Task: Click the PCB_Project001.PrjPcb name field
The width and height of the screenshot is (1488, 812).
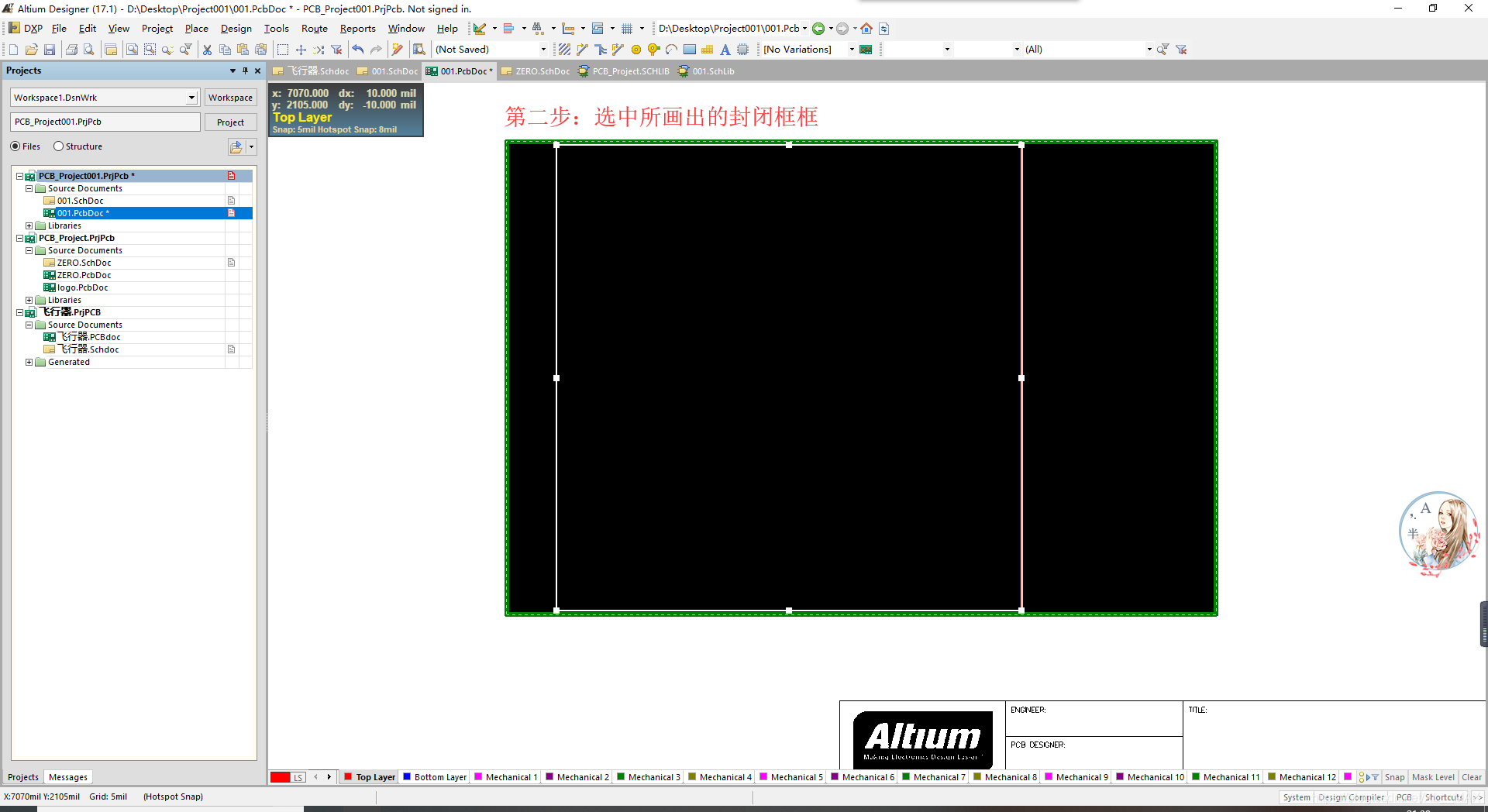Action: tap(105, 122)
